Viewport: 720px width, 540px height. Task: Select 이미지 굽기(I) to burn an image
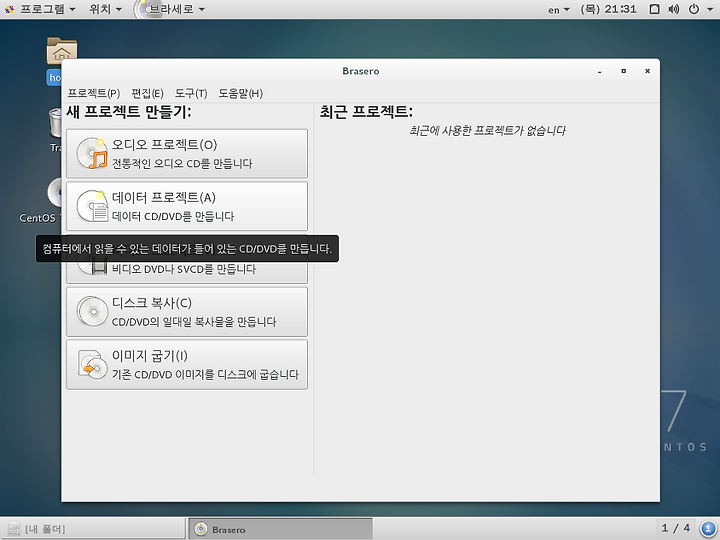click(187, 365)
